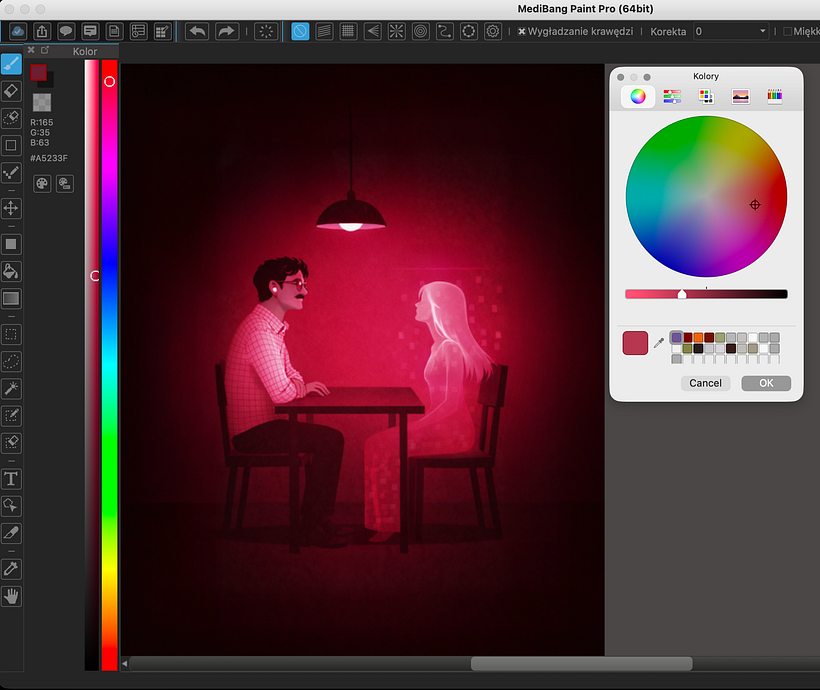Activate the Magic Wand tool
Screen dimensions: 820x690
coord(12,388)
